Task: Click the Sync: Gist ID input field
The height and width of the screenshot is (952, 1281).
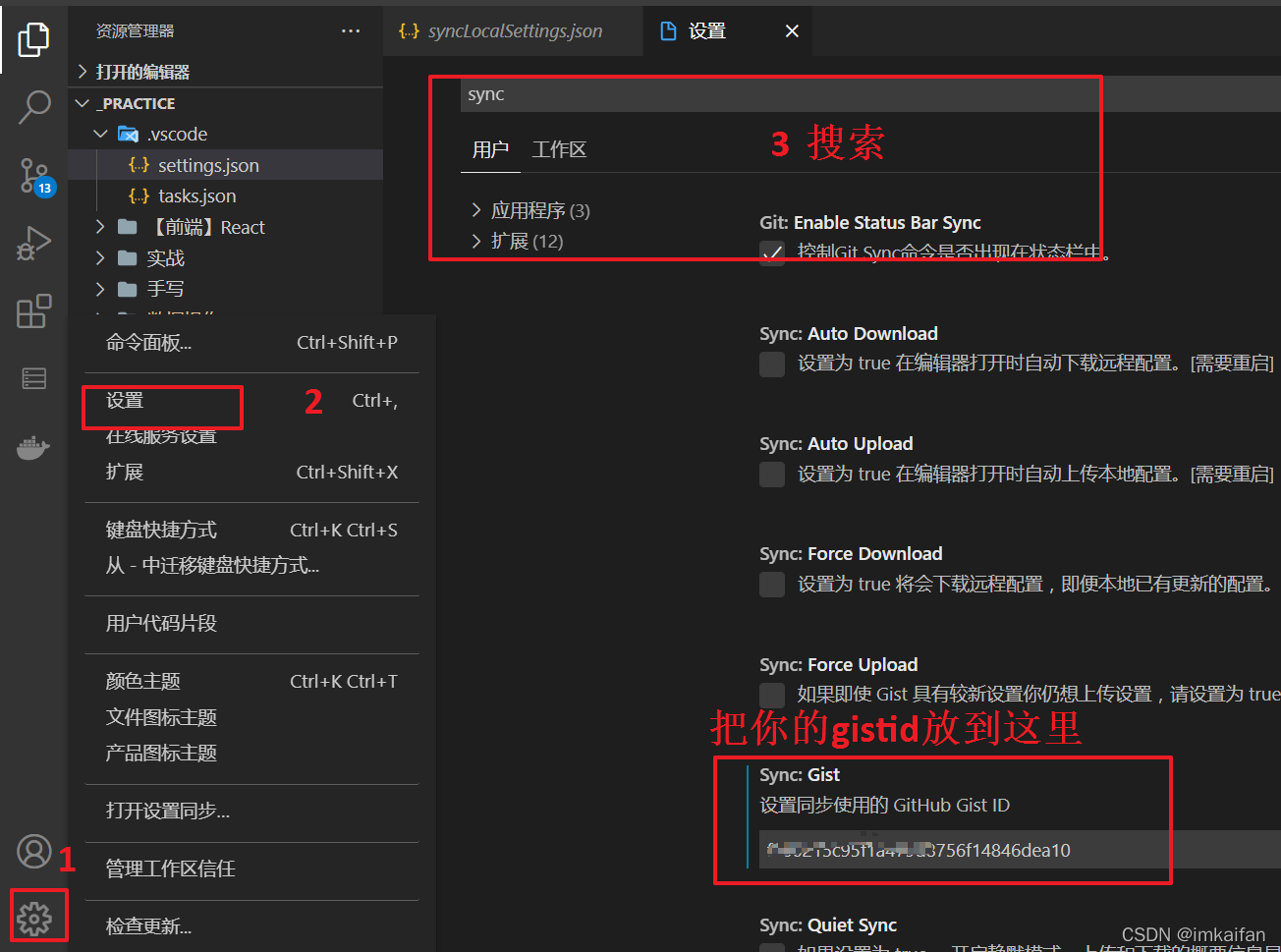Action: pos(1020,850)
